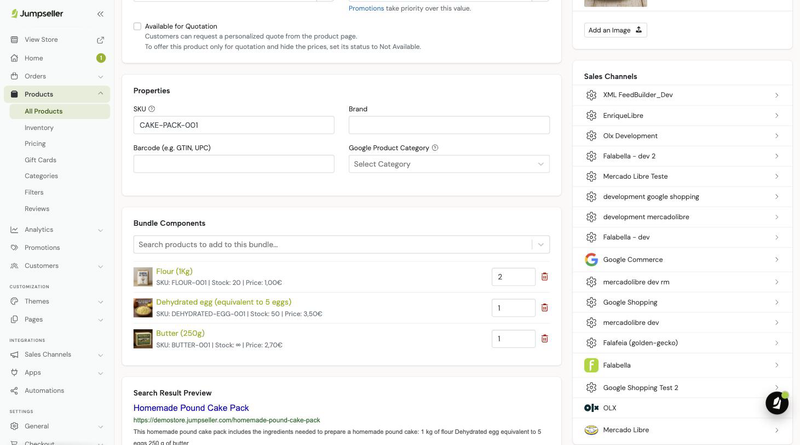Viewport: 800px width, 445px height.
Task: Click the EnriqueLibre gear icon
Action: tap(591, 115)
